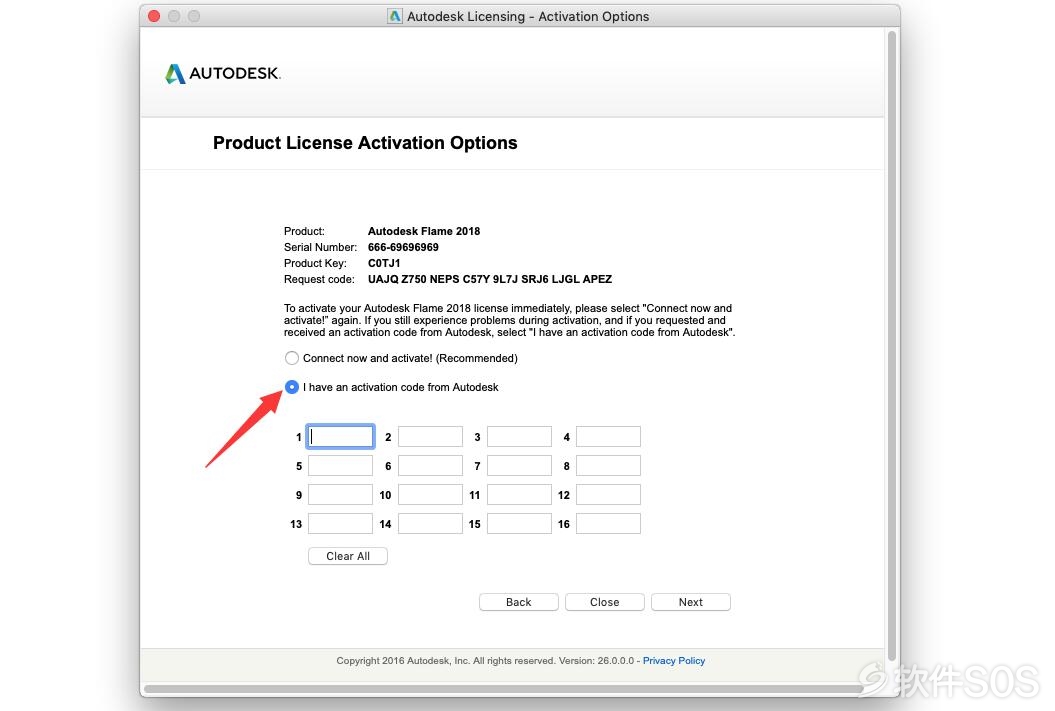Click the vertical scrollbar on right

892,345
